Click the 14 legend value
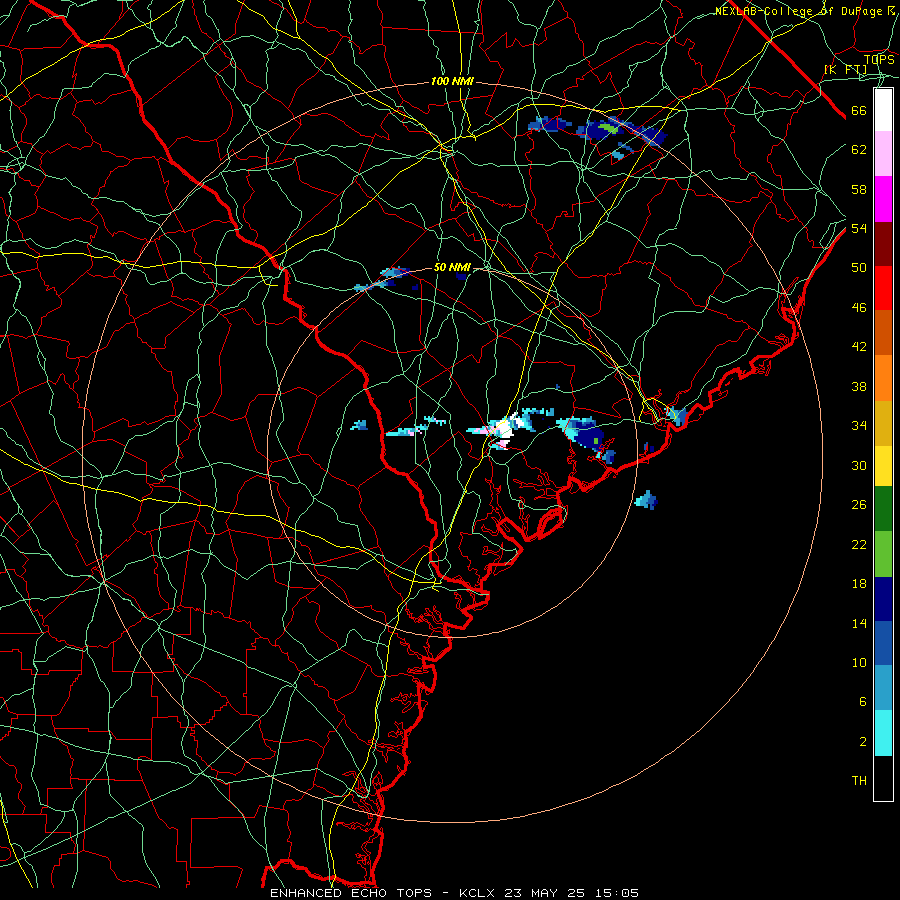Image resolution: width=900 pixels, height=900 pixels. (859, 623)
